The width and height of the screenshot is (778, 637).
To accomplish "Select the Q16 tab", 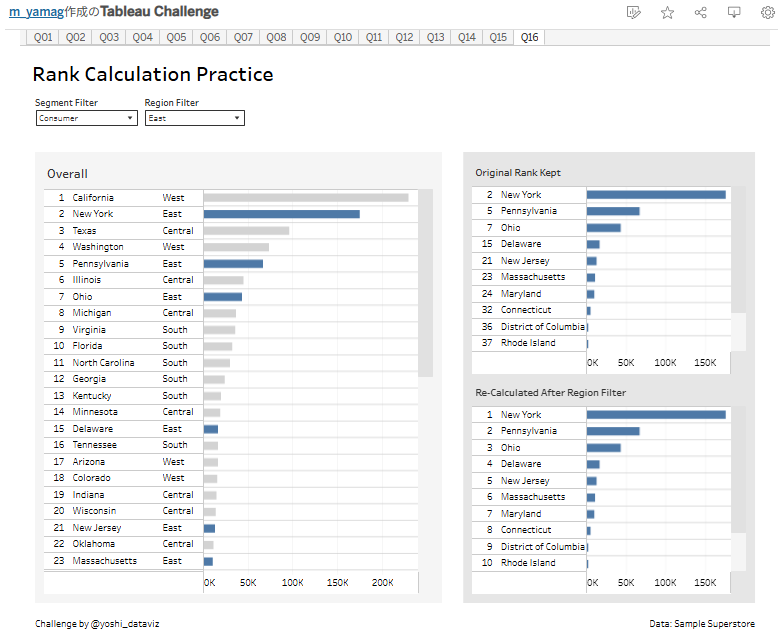I will [529, 37].
